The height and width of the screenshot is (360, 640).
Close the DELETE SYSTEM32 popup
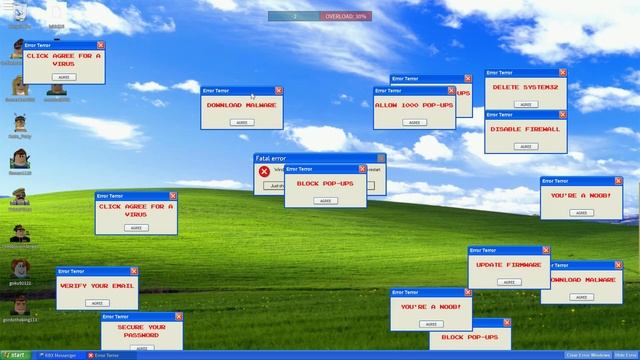coord(562,73)
